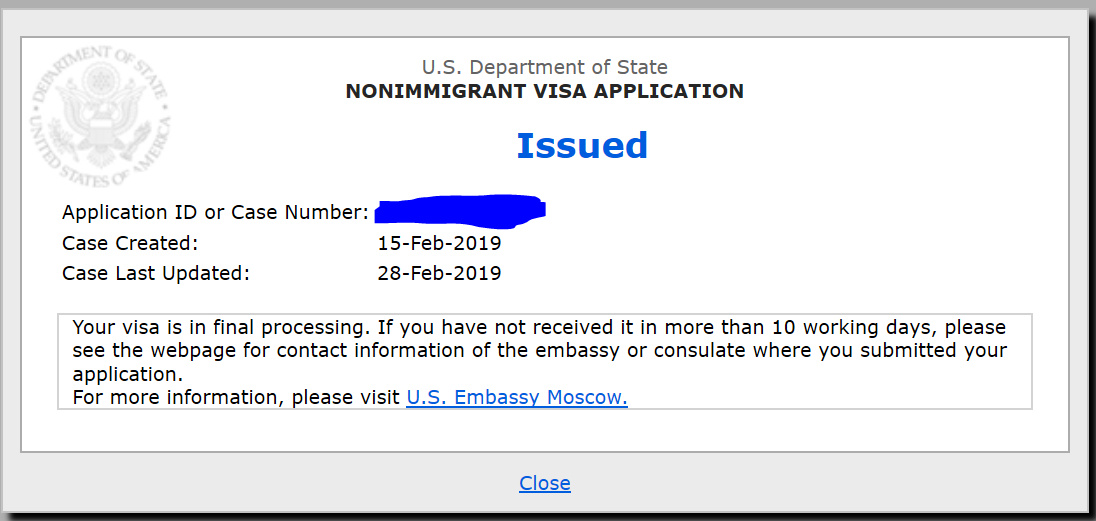Click the Application ID or Case Number label
This screenshot has height=521, width=1096.
pos(215,212)
